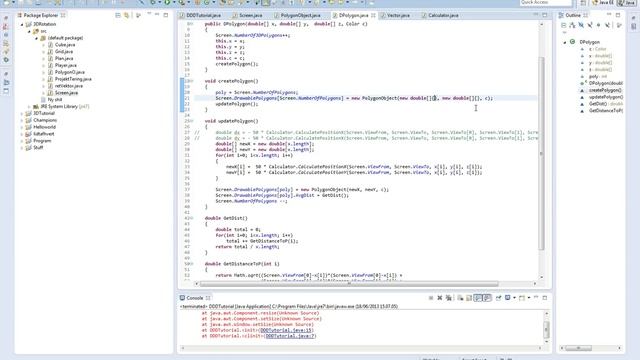Open the DDDTutorial.java:15 stack trace link

tap(286, 330)
